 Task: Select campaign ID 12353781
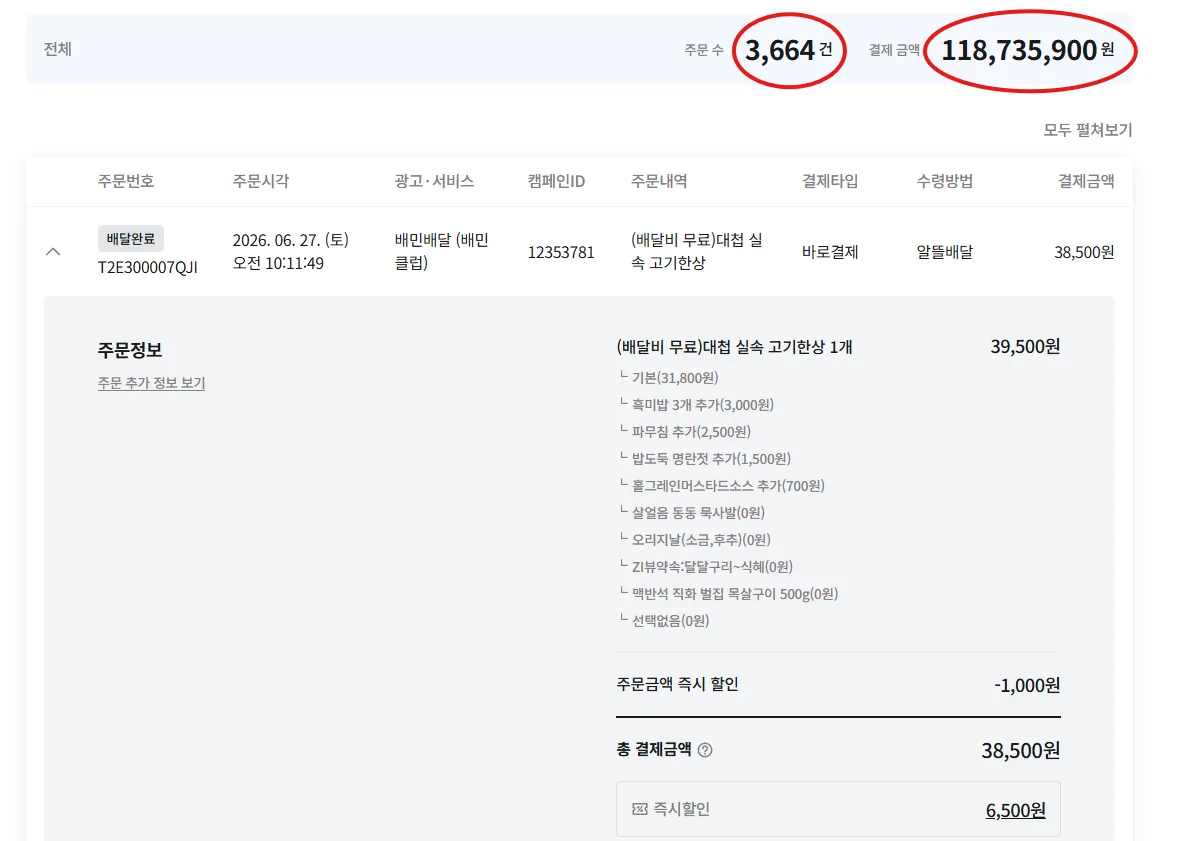pyautogui.click(x=560, y=252)
